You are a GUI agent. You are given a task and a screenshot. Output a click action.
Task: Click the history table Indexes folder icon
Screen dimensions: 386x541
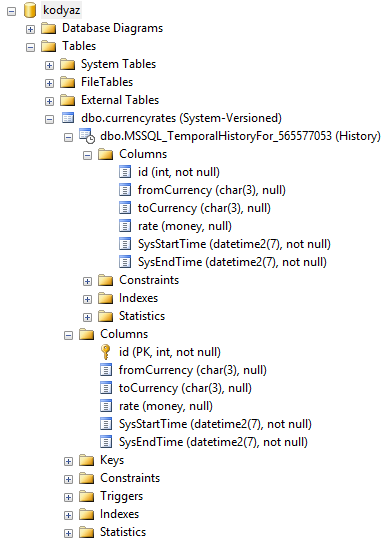[106, 298]
